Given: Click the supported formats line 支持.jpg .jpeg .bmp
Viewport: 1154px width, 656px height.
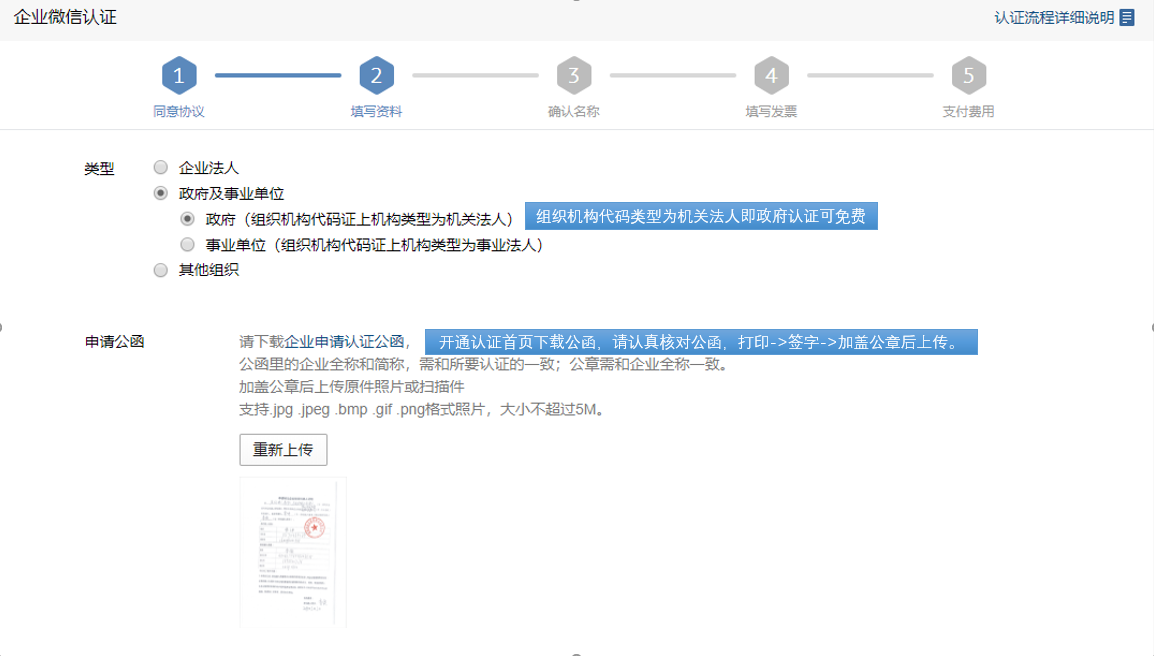Looking at the screenshot, I should pos(422,409).
